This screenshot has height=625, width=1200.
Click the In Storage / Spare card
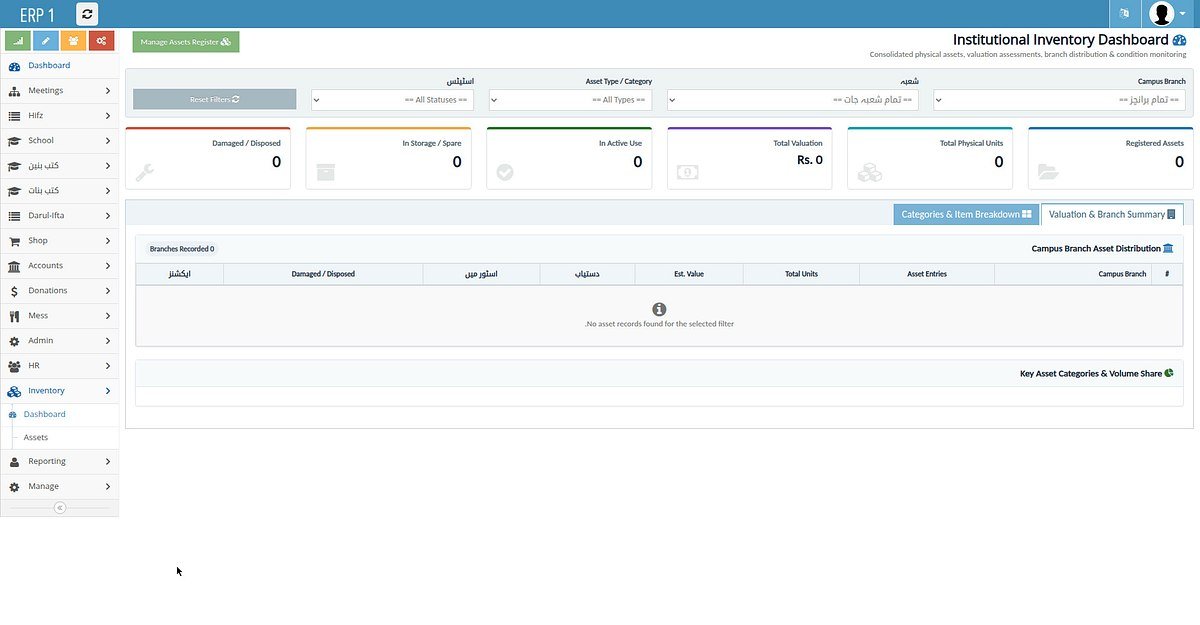coord(388,158)
